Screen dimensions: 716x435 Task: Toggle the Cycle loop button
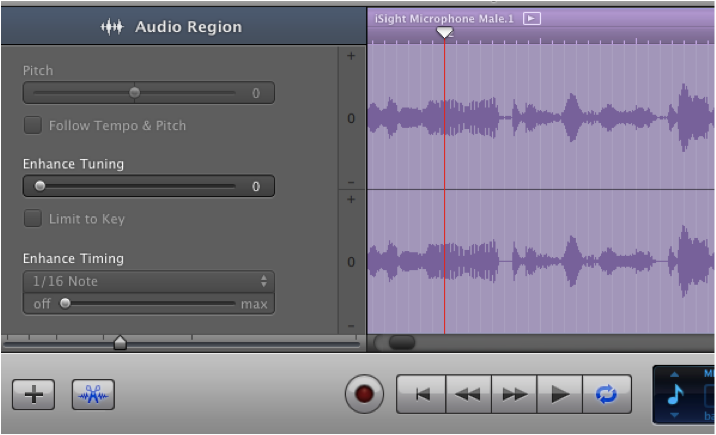[x=607, y=394]
